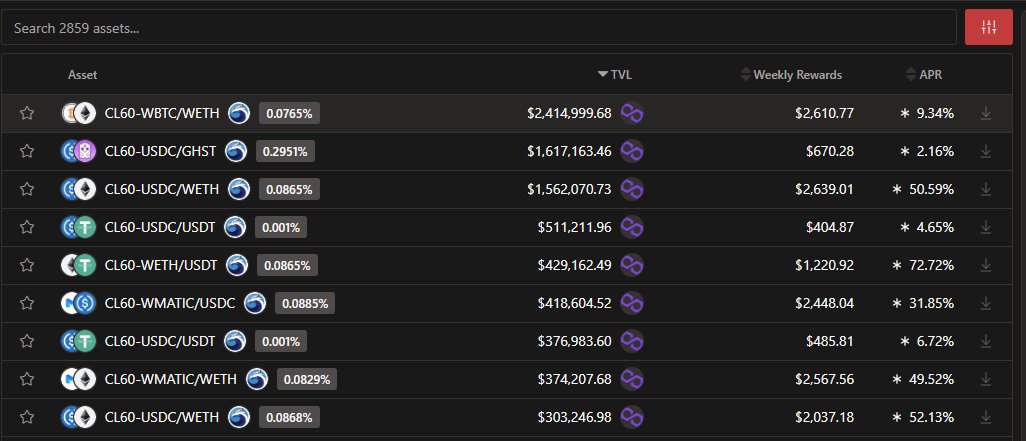Image resolution: width=1026 pixels, height=441 pixels.
Task: Click Polygon chain icon beside $429,162.49
Action: 632,265
